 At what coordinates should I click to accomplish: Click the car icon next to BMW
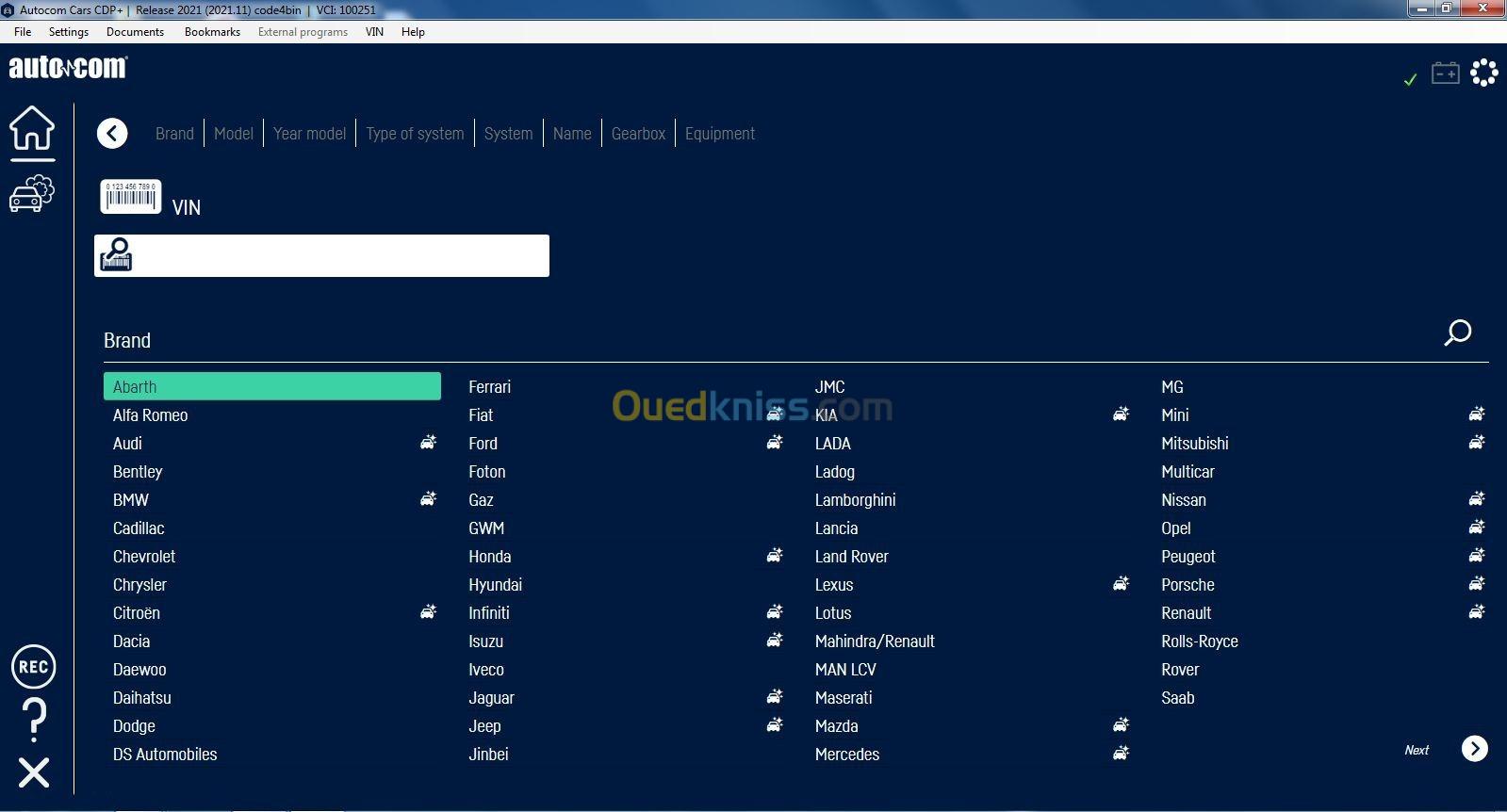tap(428, 498)
